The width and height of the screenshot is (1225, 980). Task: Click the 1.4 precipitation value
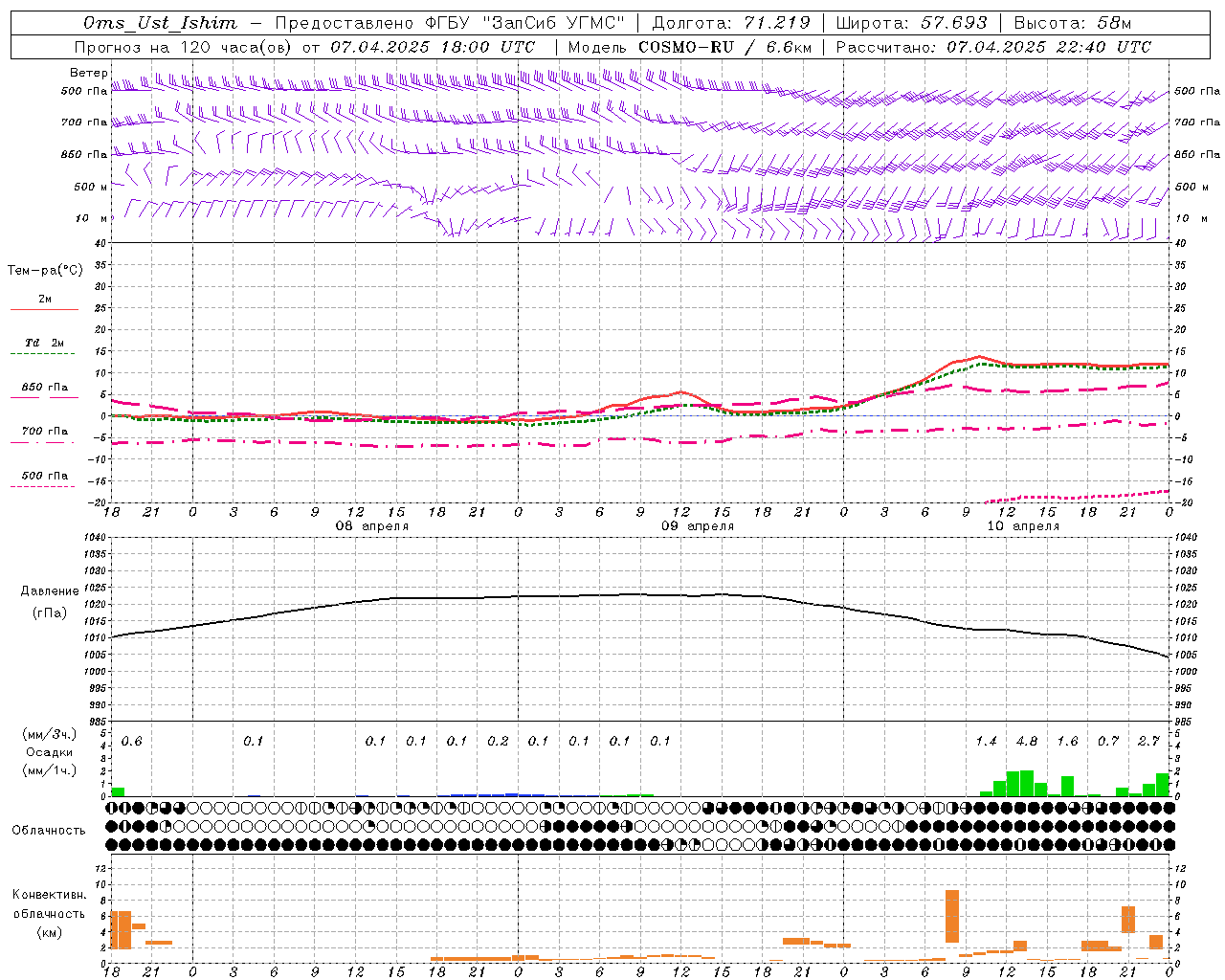[986, 742]
